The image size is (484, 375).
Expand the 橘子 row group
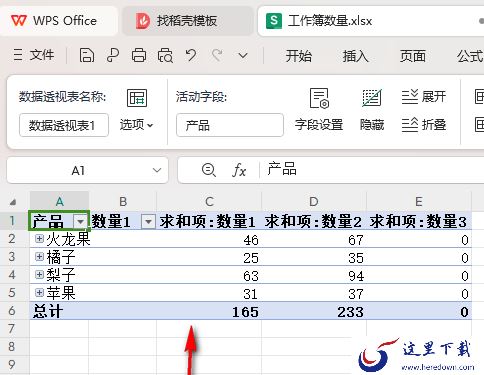(x=39, y=257)
